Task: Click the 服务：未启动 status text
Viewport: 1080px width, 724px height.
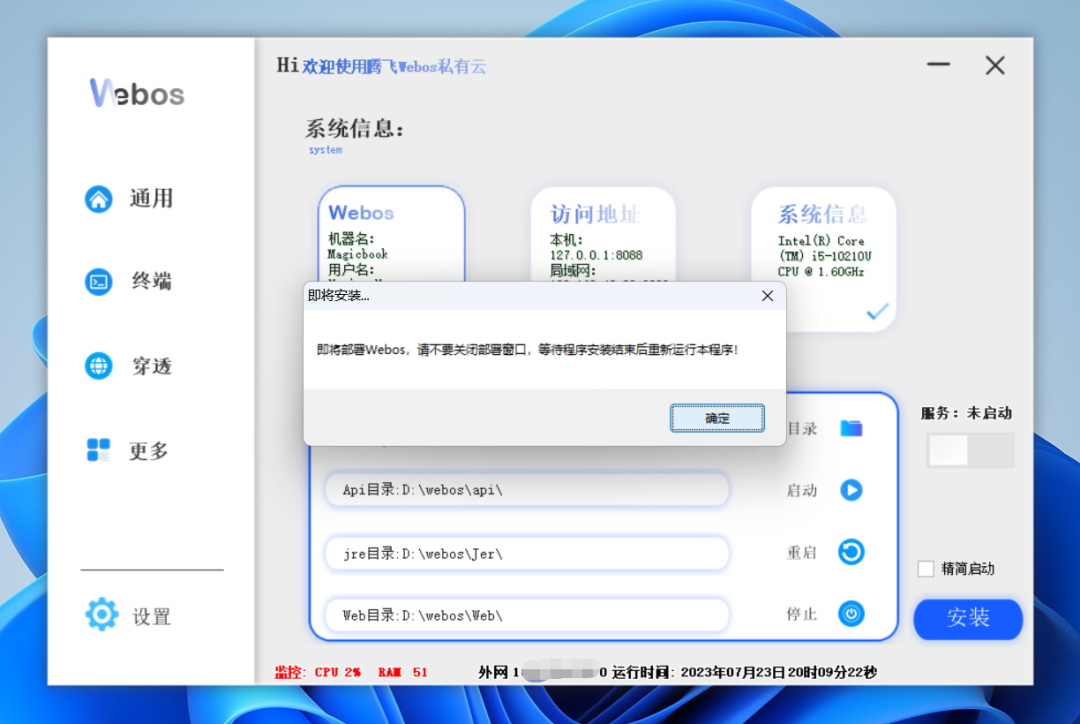Action: [x=966, y=413]
